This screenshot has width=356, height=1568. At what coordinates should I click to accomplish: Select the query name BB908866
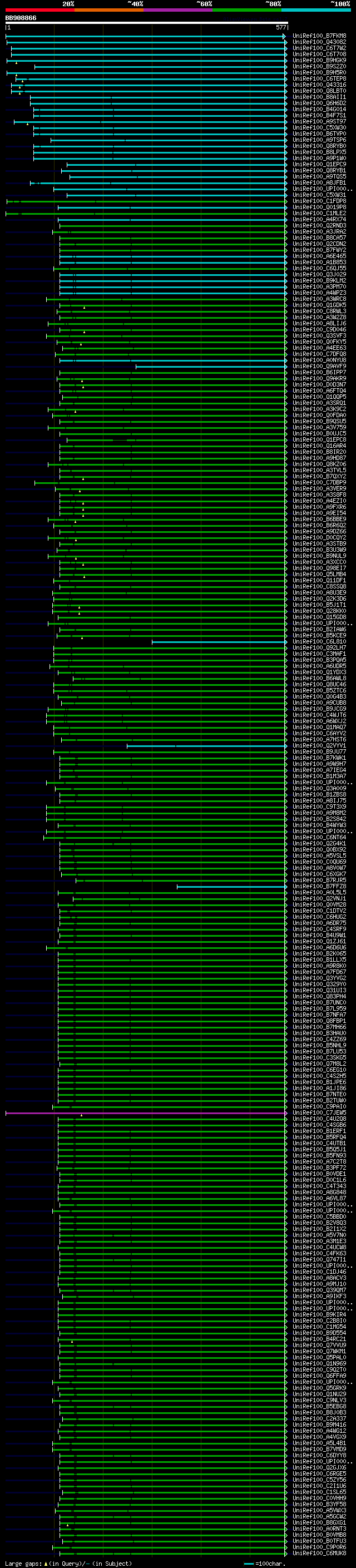[x=21, y=18]
